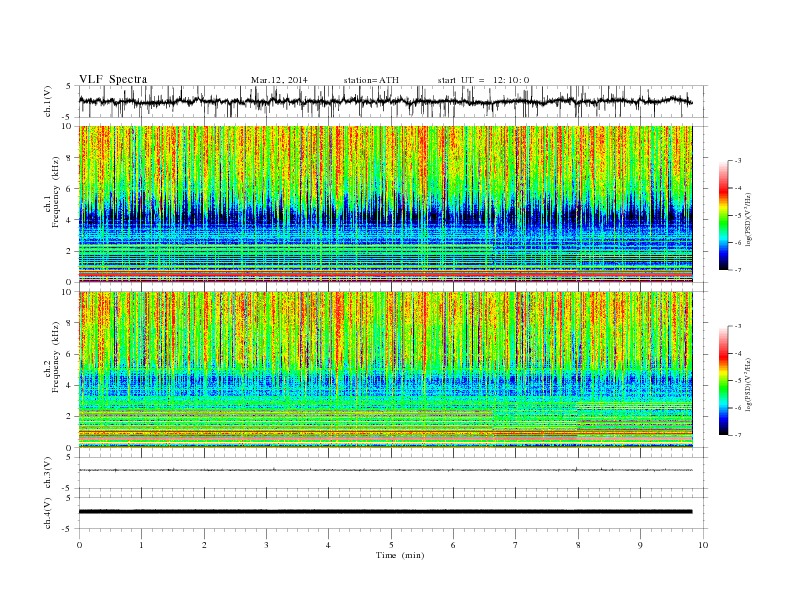This screenshot has width=792, height=612.
Task: Select the "Time (min)" axis title
Action: click(400, 555)
